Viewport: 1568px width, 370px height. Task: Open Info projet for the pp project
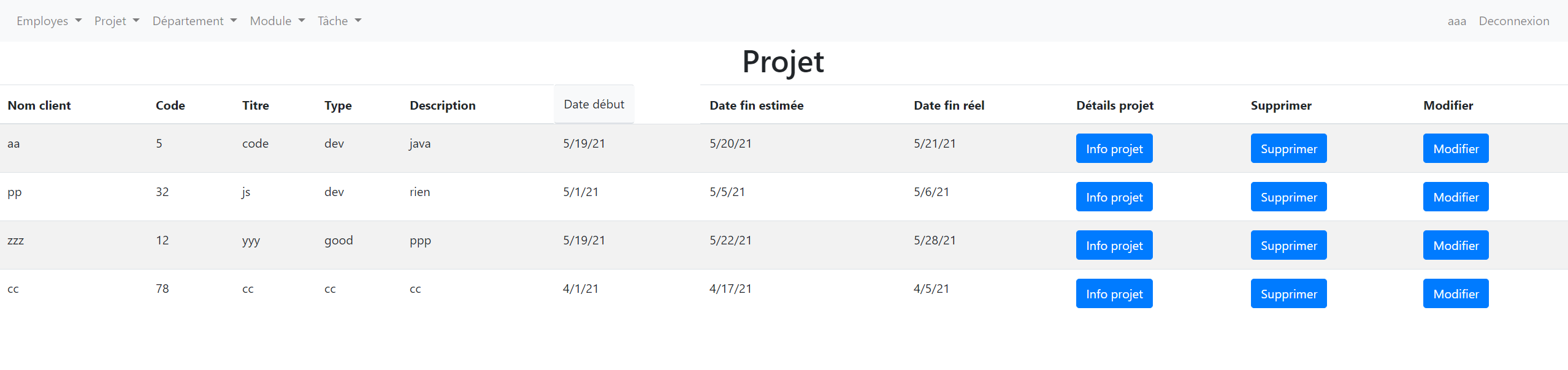1114,197
